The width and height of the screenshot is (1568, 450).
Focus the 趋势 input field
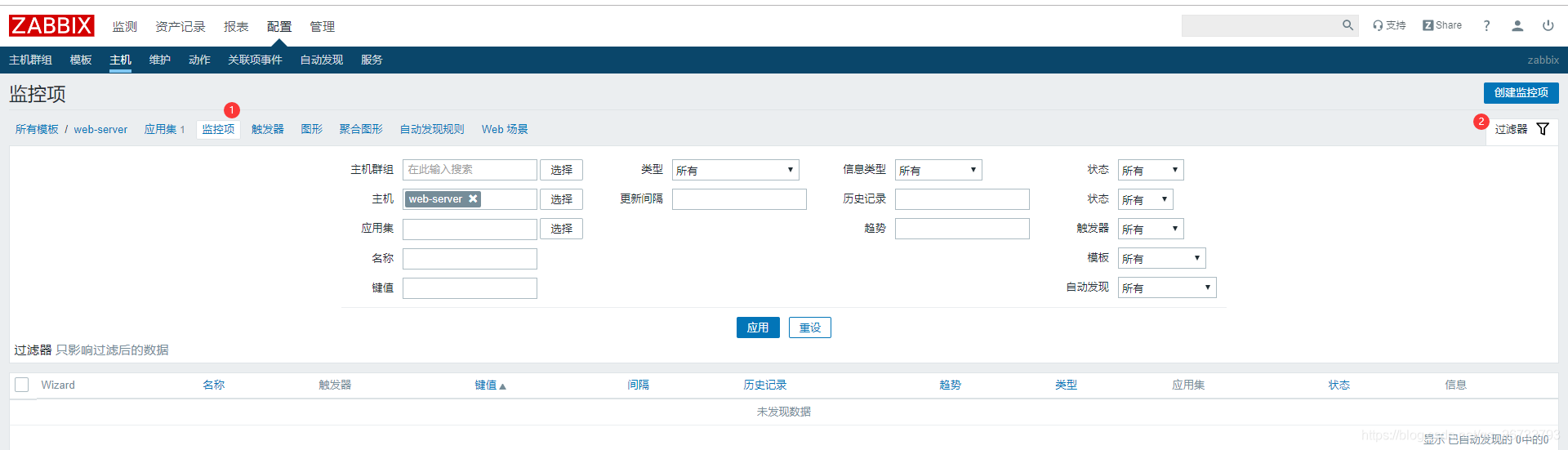962,229
